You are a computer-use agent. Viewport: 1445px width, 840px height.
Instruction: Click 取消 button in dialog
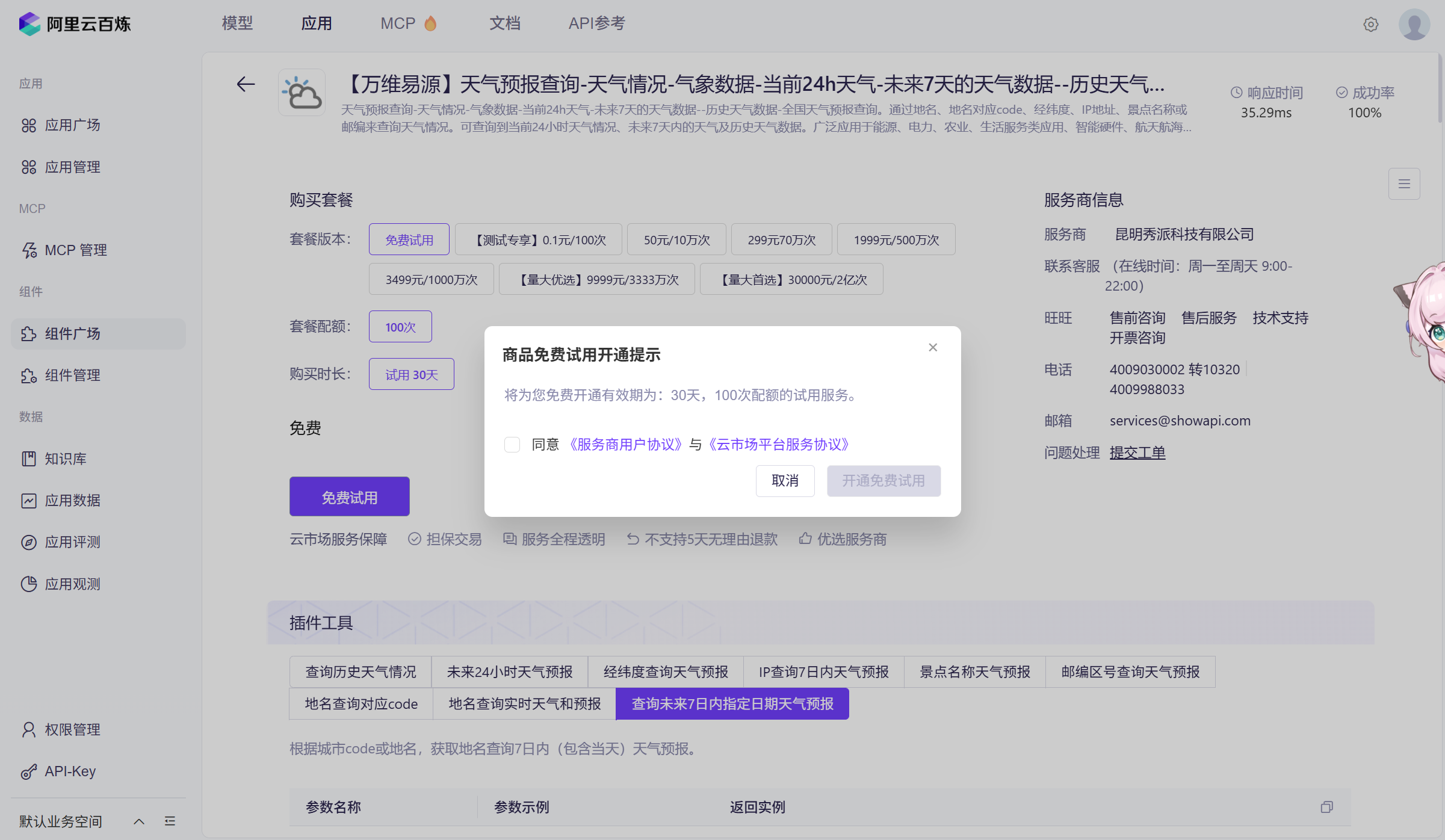[x=785, y=481]
